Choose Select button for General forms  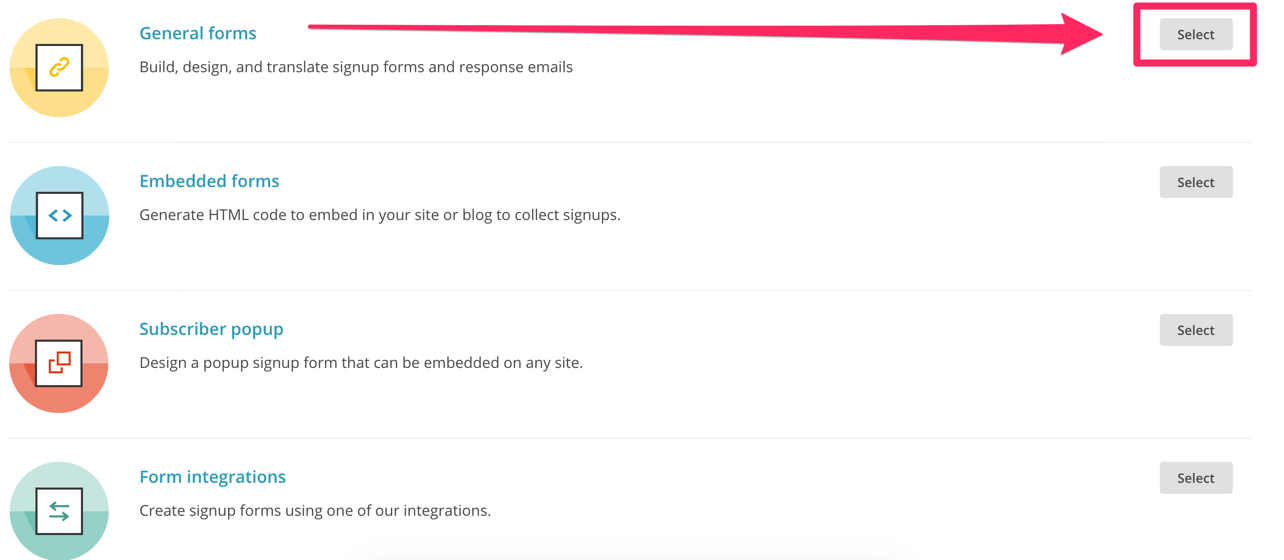coord(1196,34)
